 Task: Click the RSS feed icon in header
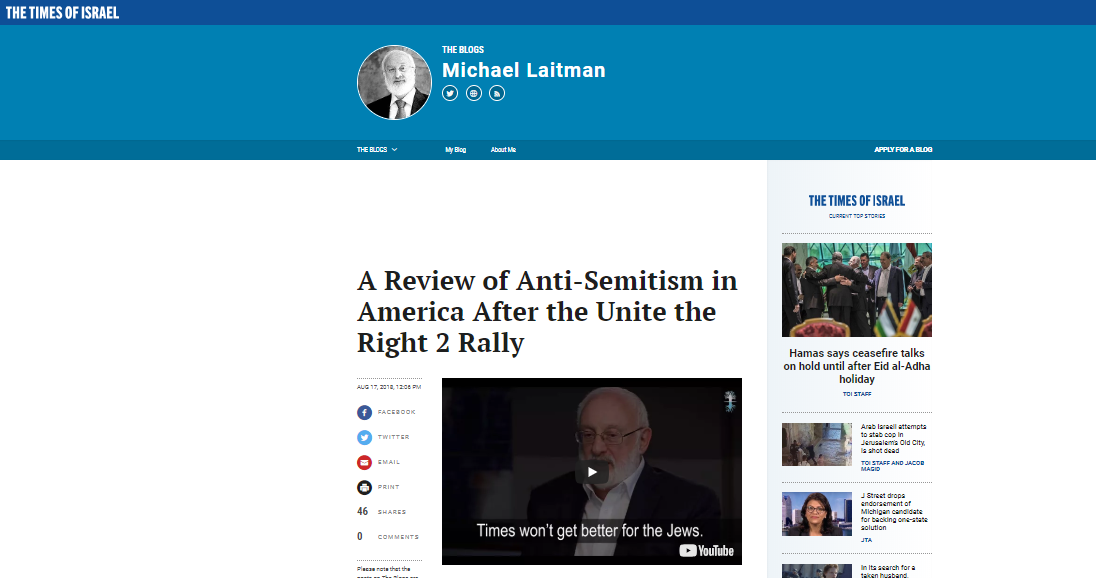click(497, 93)
